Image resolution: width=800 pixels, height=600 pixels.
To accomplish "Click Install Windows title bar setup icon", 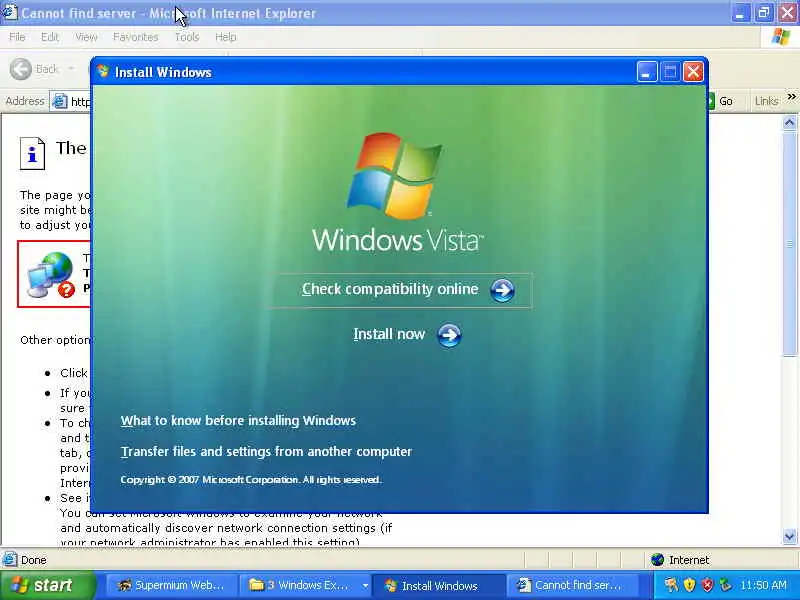I will 103,71.
